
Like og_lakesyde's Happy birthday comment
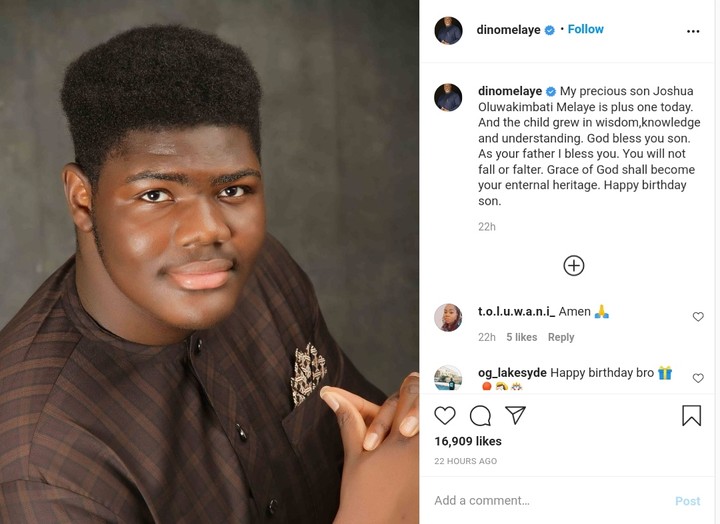point(698,378)
